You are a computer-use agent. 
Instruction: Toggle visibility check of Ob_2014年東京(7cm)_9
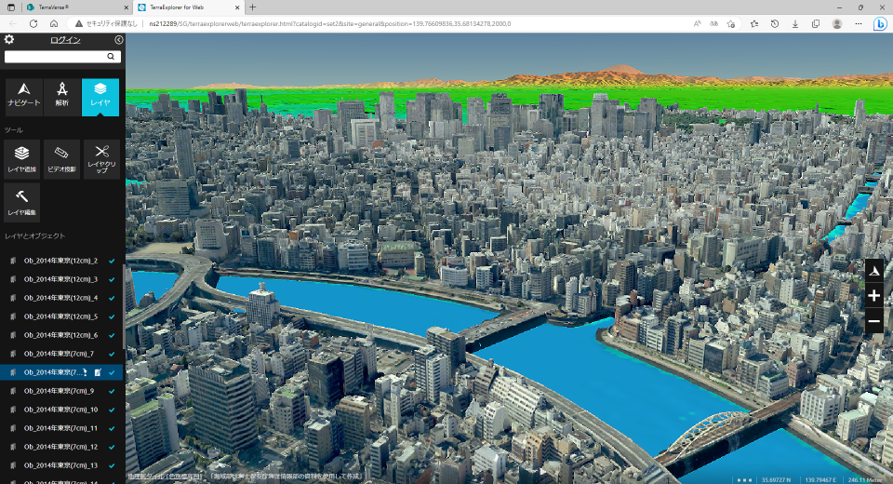click(x=112, y=391)
